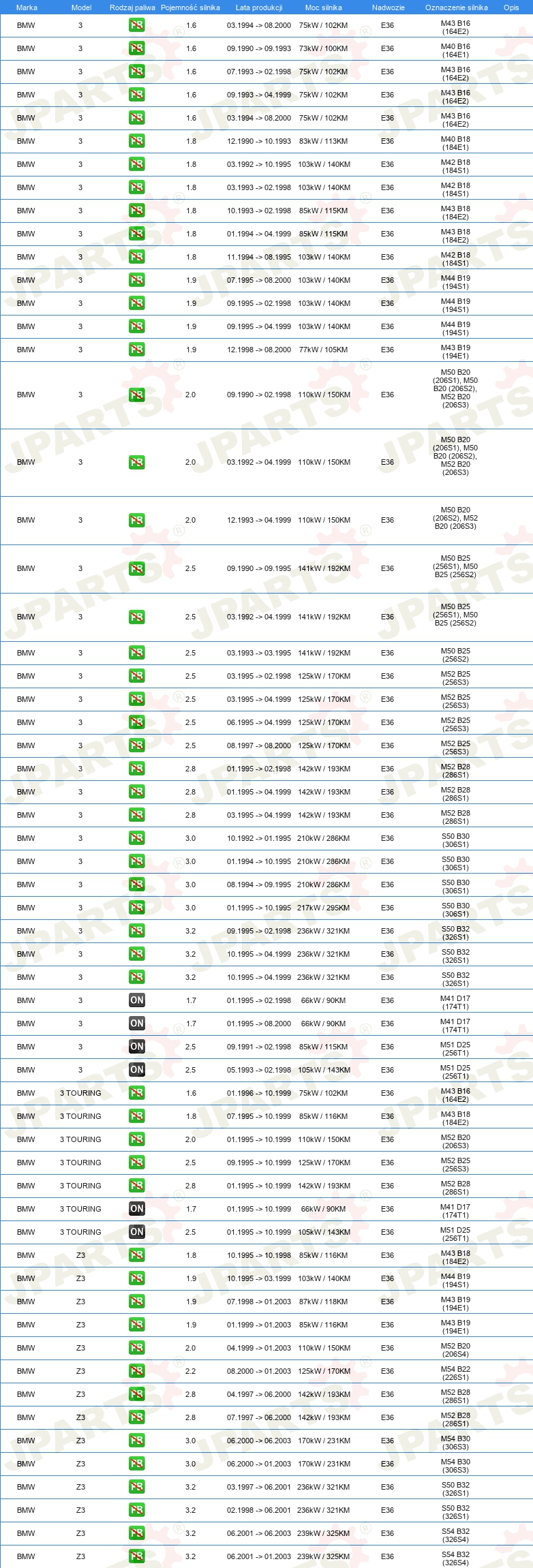Select petrol icon in 1.8 03.1992 -> 10.1995 row
533x1568 pixels.
[x=136, y=164]
